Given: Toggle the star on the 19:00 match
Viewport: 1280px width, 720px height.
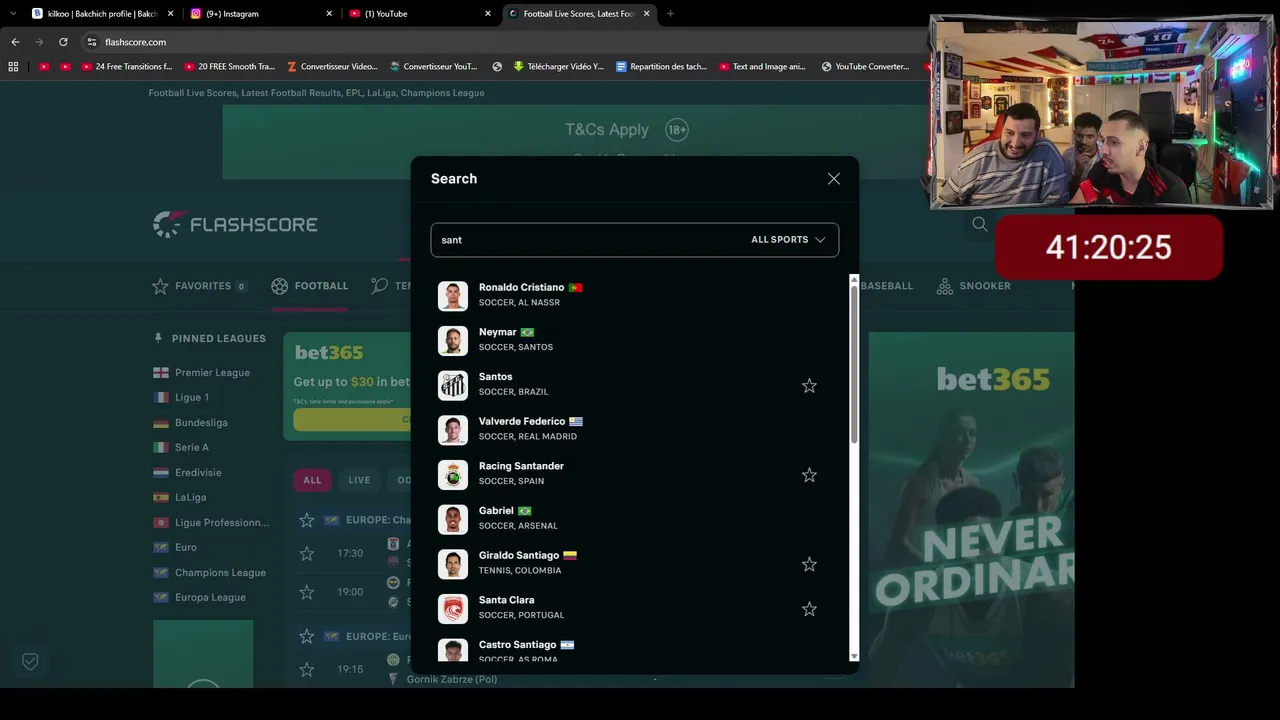Looking at the screenshot, I should (307, 592).
